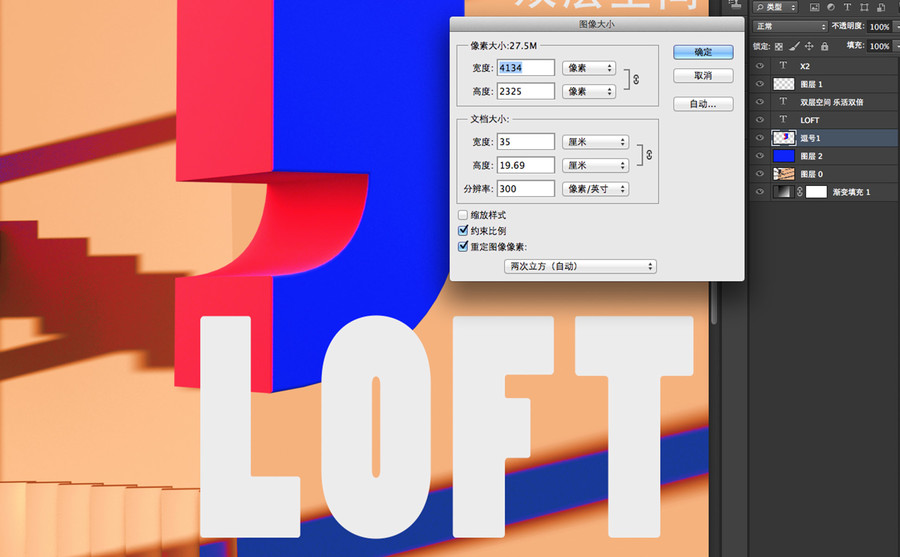The image size is (900, 557).
Task: Click the 图层 0 layer thumbnail
Action: click(x=784, y=173)
